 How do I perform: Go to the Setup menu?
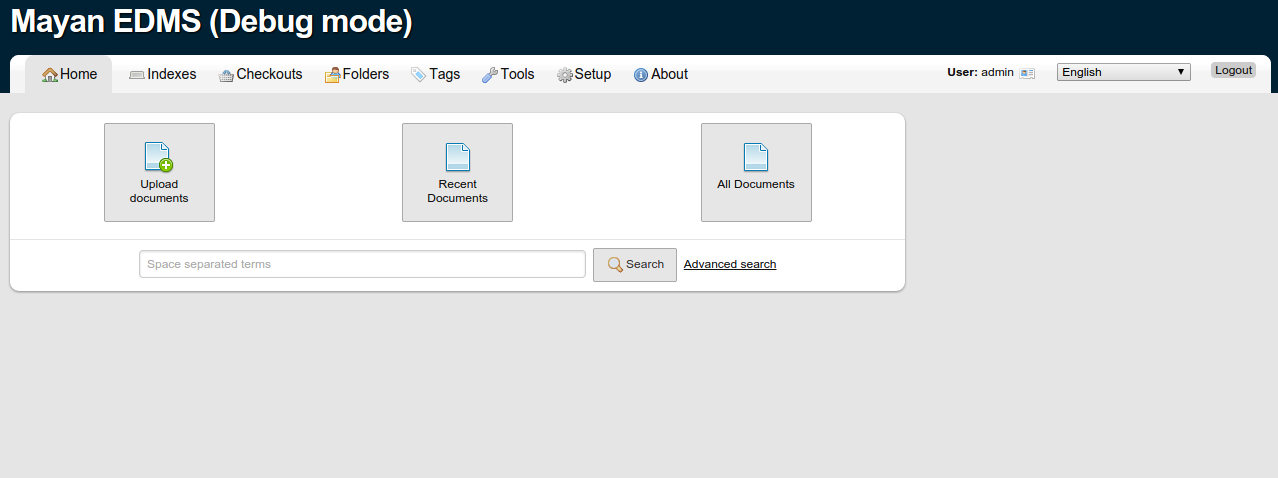click(592, 74)
